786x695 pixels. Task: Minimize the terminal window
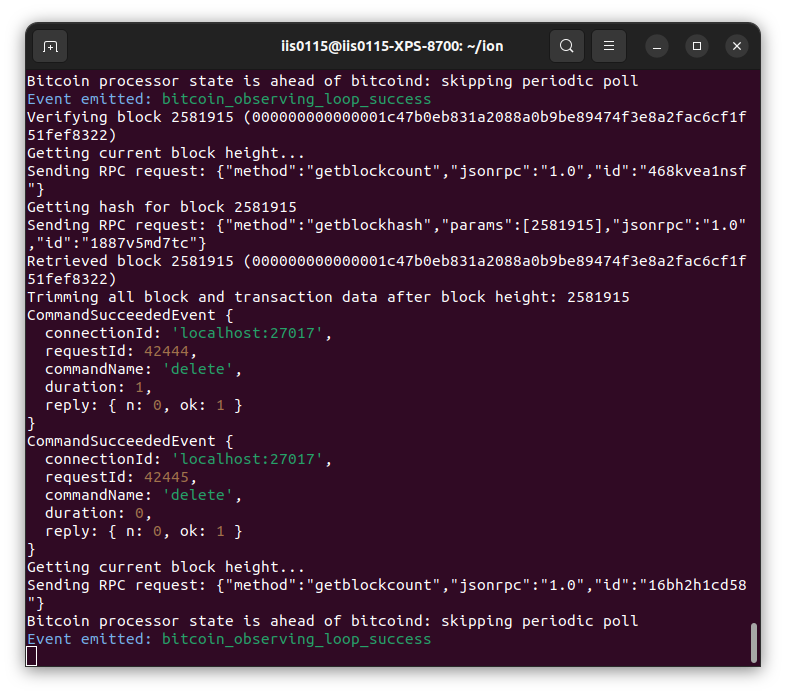pos(657,47)
